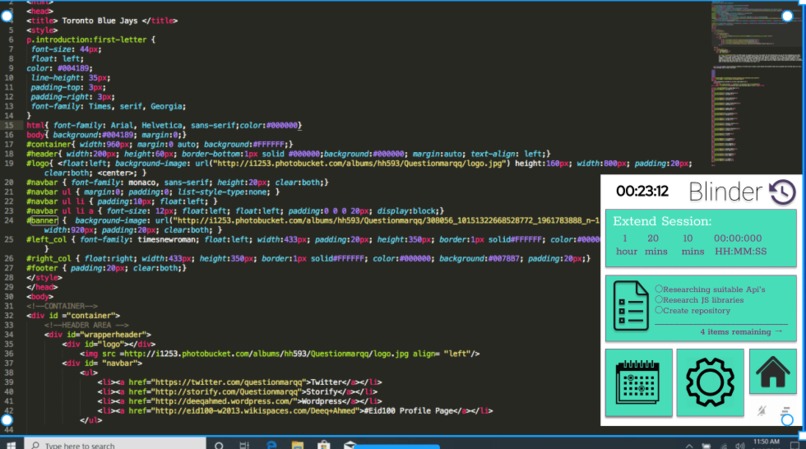Open Microsoft Store from the taskbar
The height and width of the screenshot is (449, 806).
tap(324, 445)
